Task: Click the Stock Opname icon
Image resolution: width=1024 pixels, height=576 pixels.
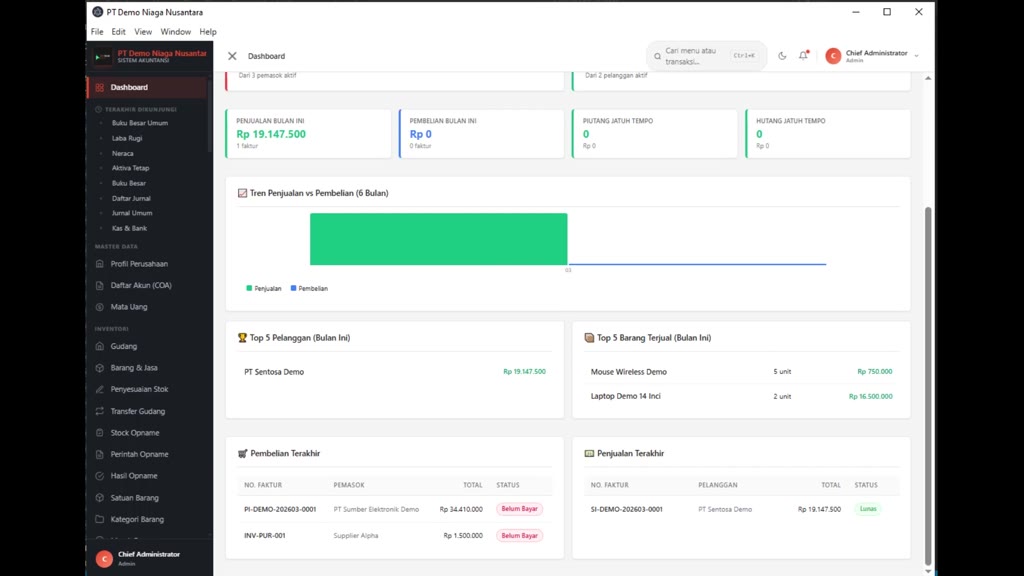Action: (x=99, y=433)
